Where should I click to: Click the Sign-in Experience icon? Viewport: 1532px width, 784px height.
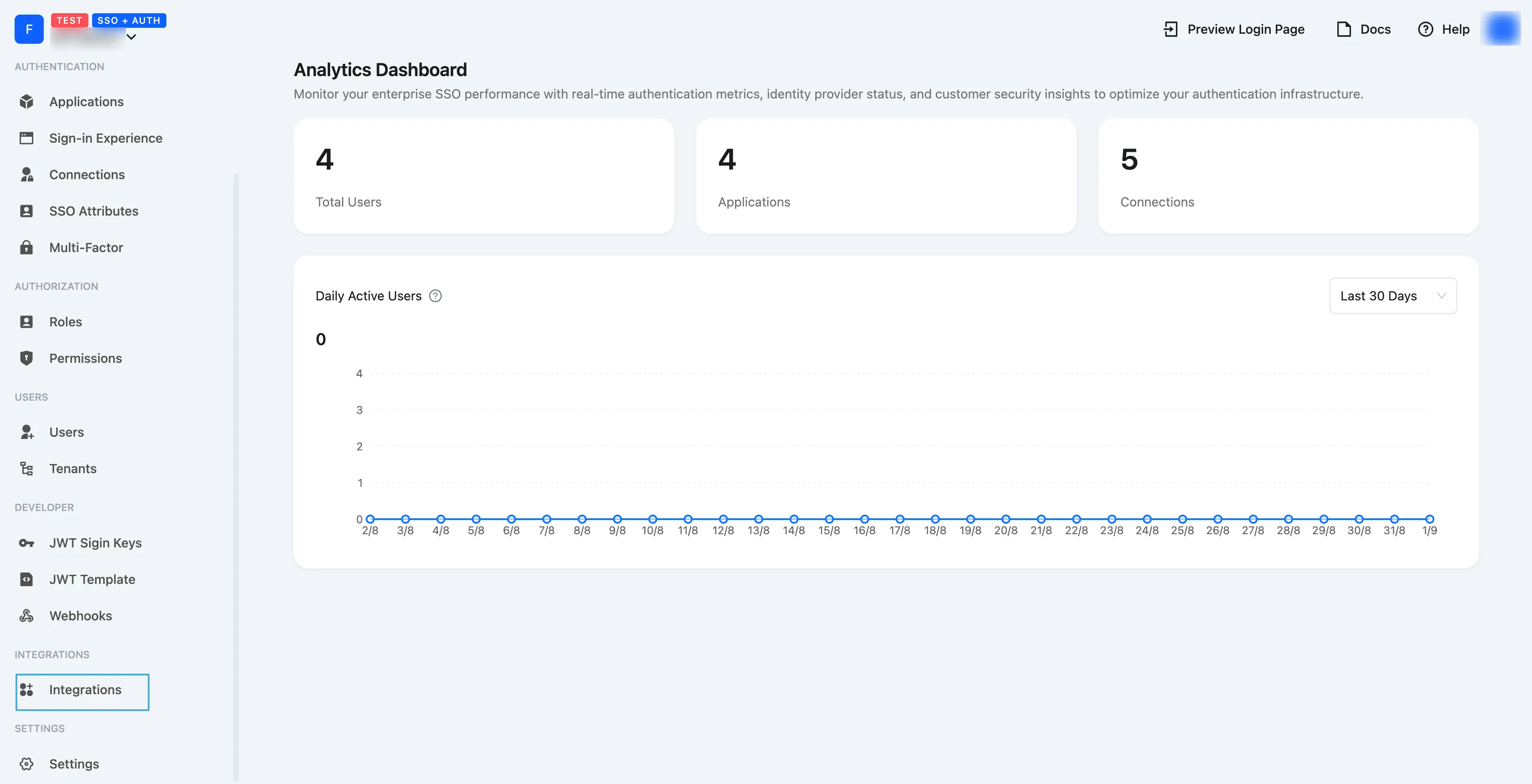27,137
